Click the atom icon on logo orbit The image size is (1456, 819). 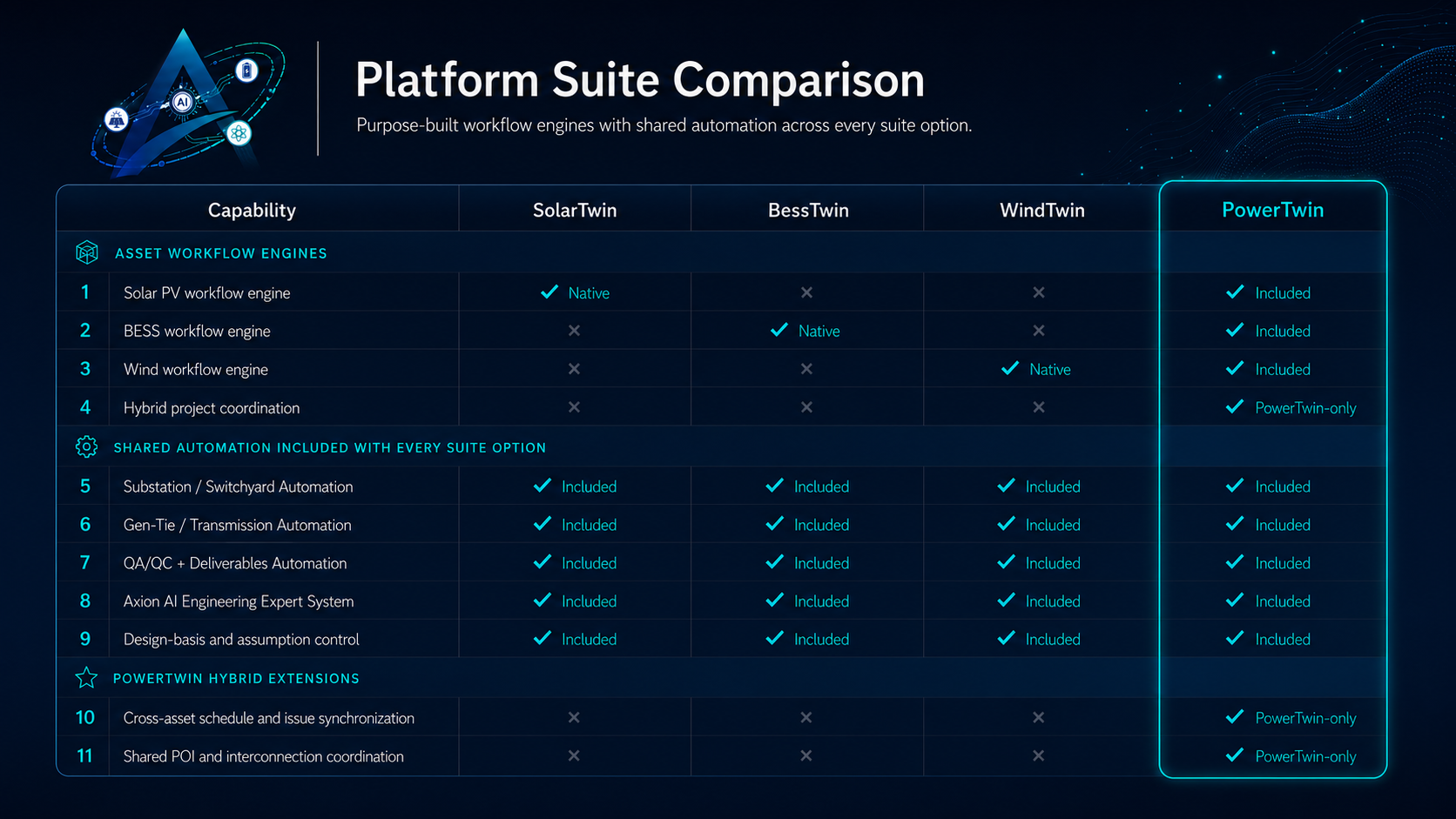click(239, 133)
